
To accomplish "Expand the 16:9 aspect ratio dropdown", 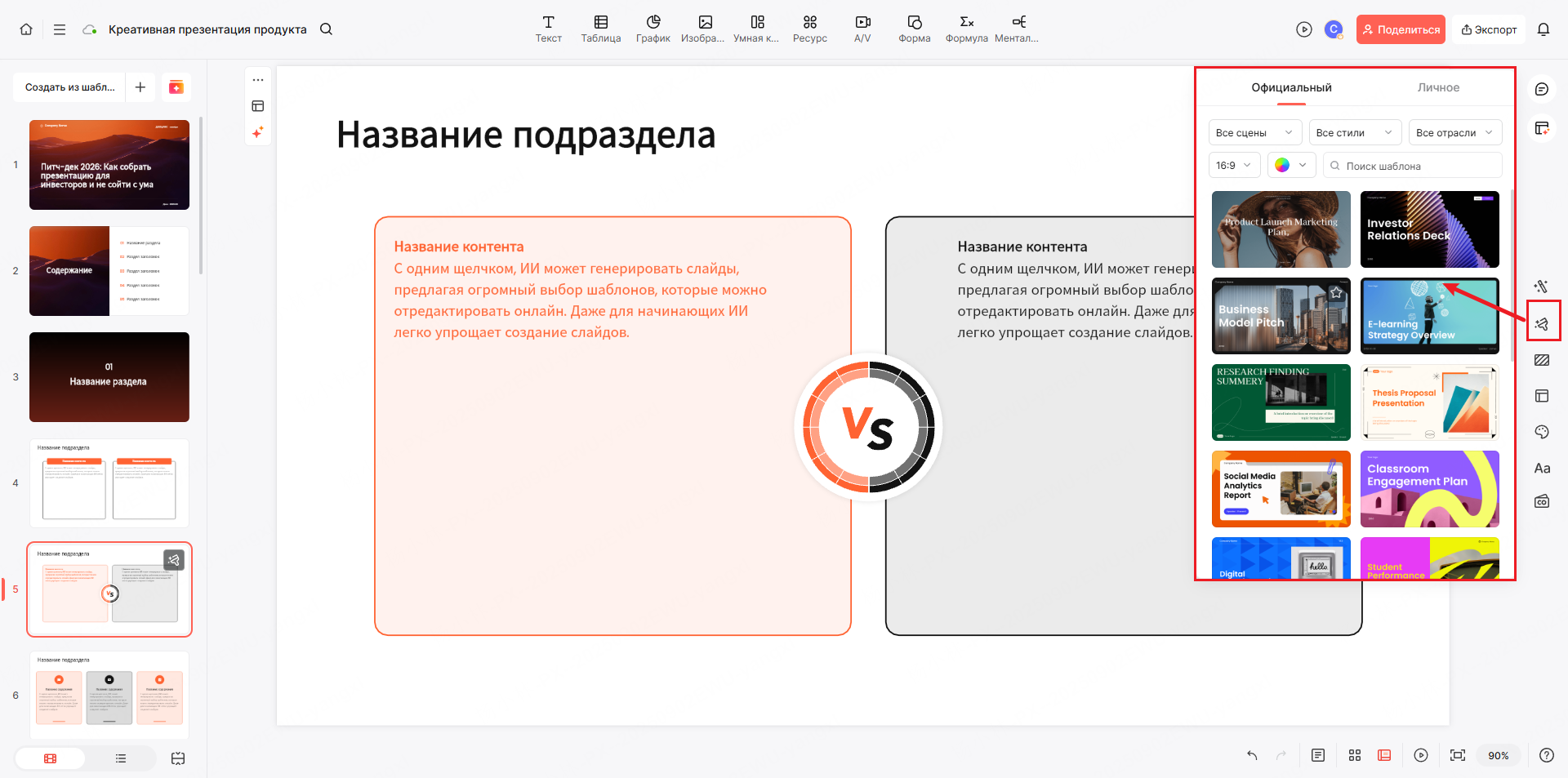I will (x=1234, y=165).
